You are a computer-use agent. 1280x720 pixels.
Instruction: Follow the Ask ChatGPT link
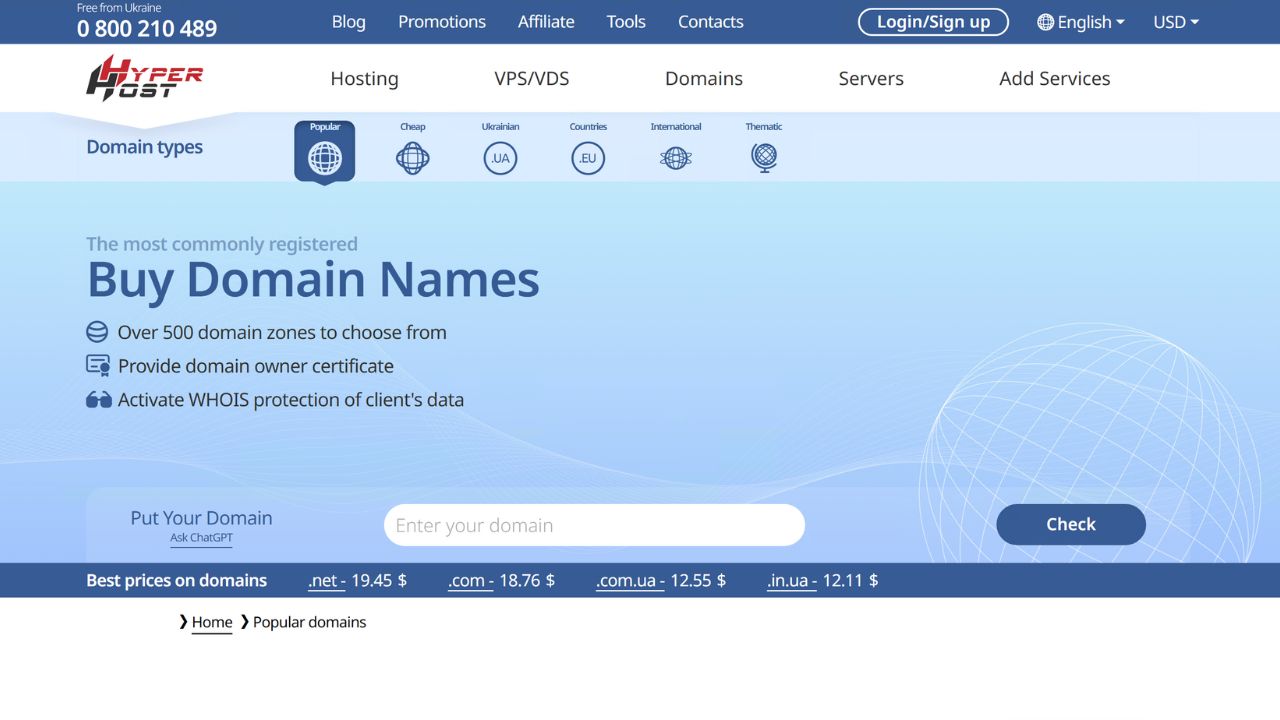click(201, 538)
